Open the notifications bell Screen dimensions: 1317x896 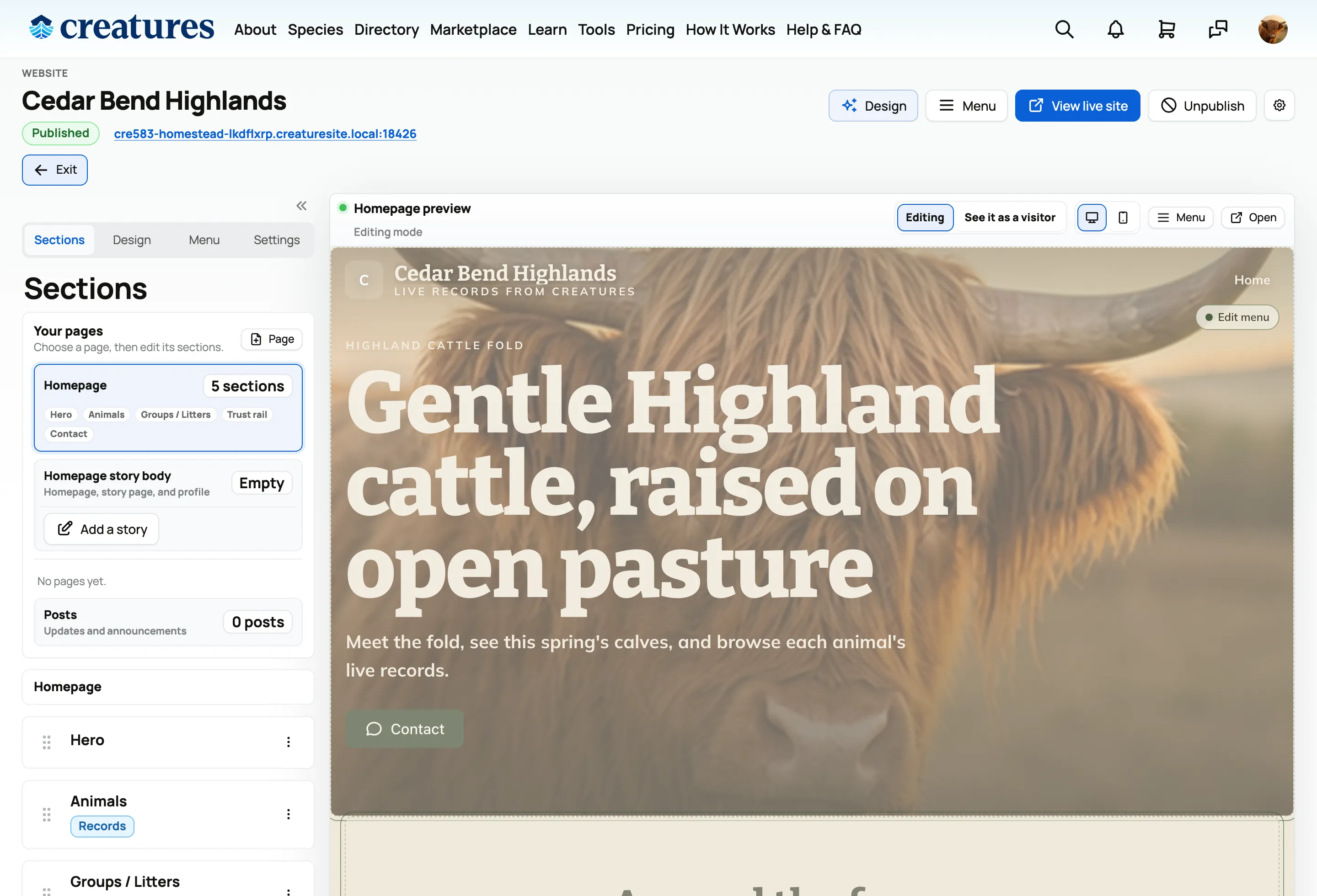tap(1115, 29)
